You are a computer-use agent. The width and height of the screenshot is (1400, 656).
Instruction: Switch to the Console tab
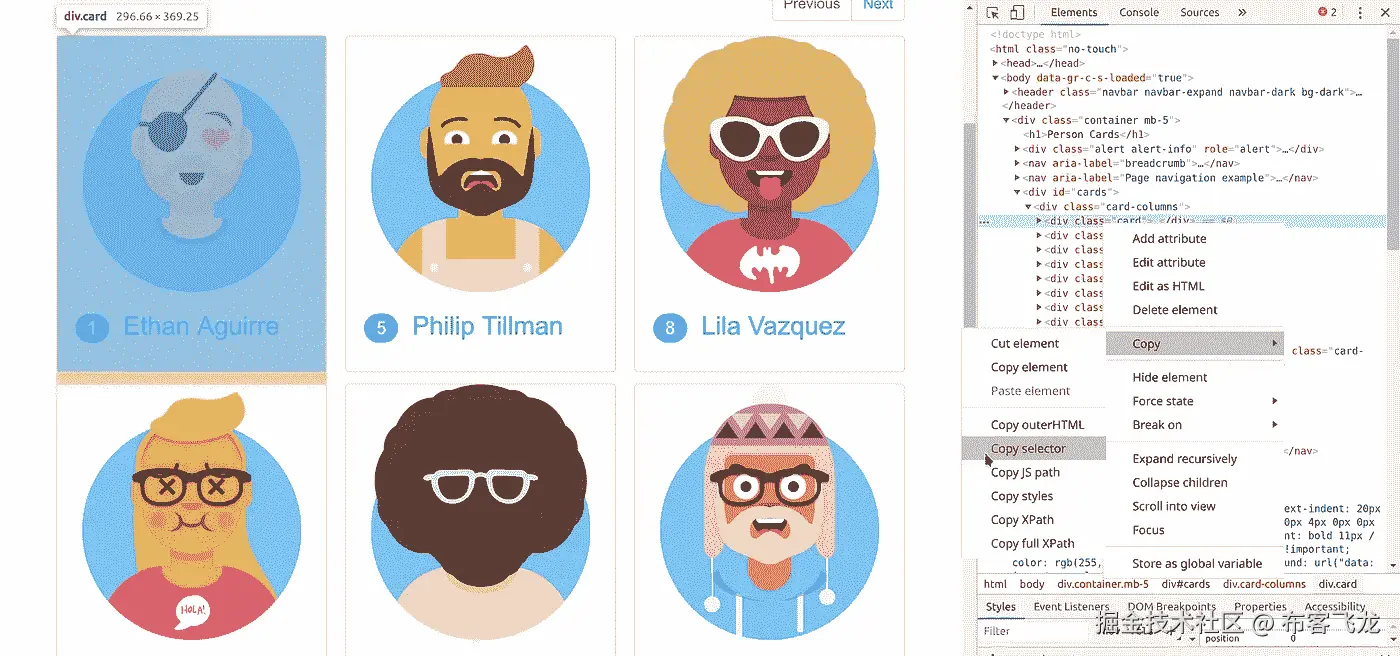(1139, 13)
